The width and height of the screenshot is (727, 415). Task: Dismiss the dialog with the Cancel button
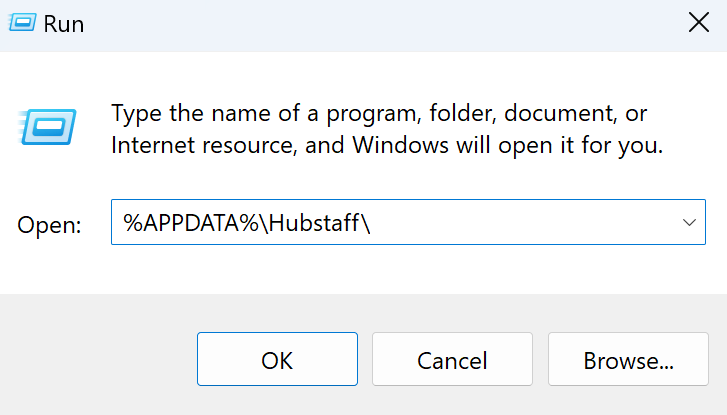point(452,359)
